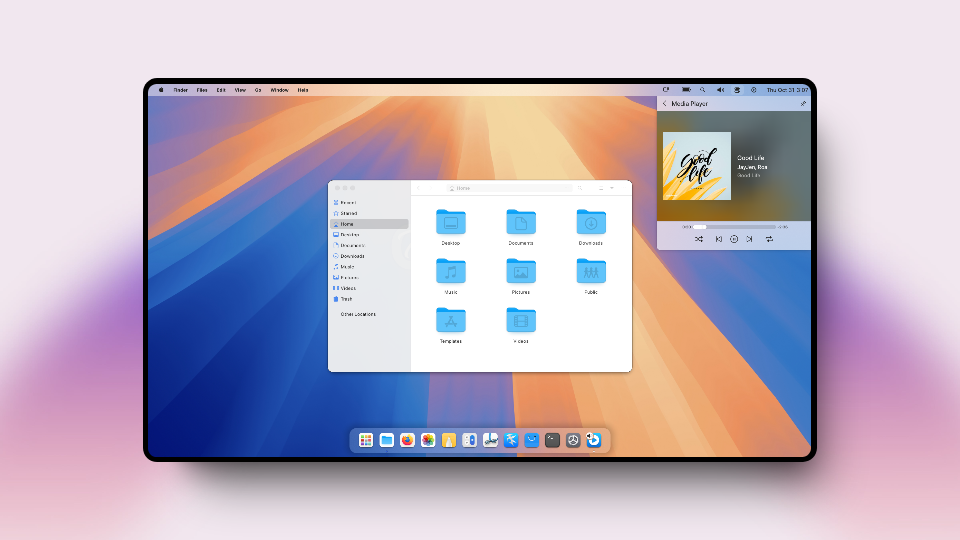Open the Files menu

[x=202, y=90]
